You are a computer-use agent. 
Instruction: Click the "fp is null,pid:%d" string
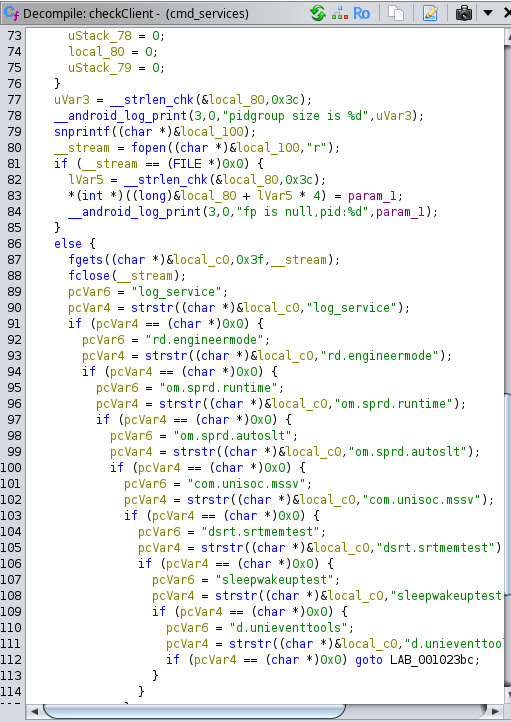click(x=302, y=212)
